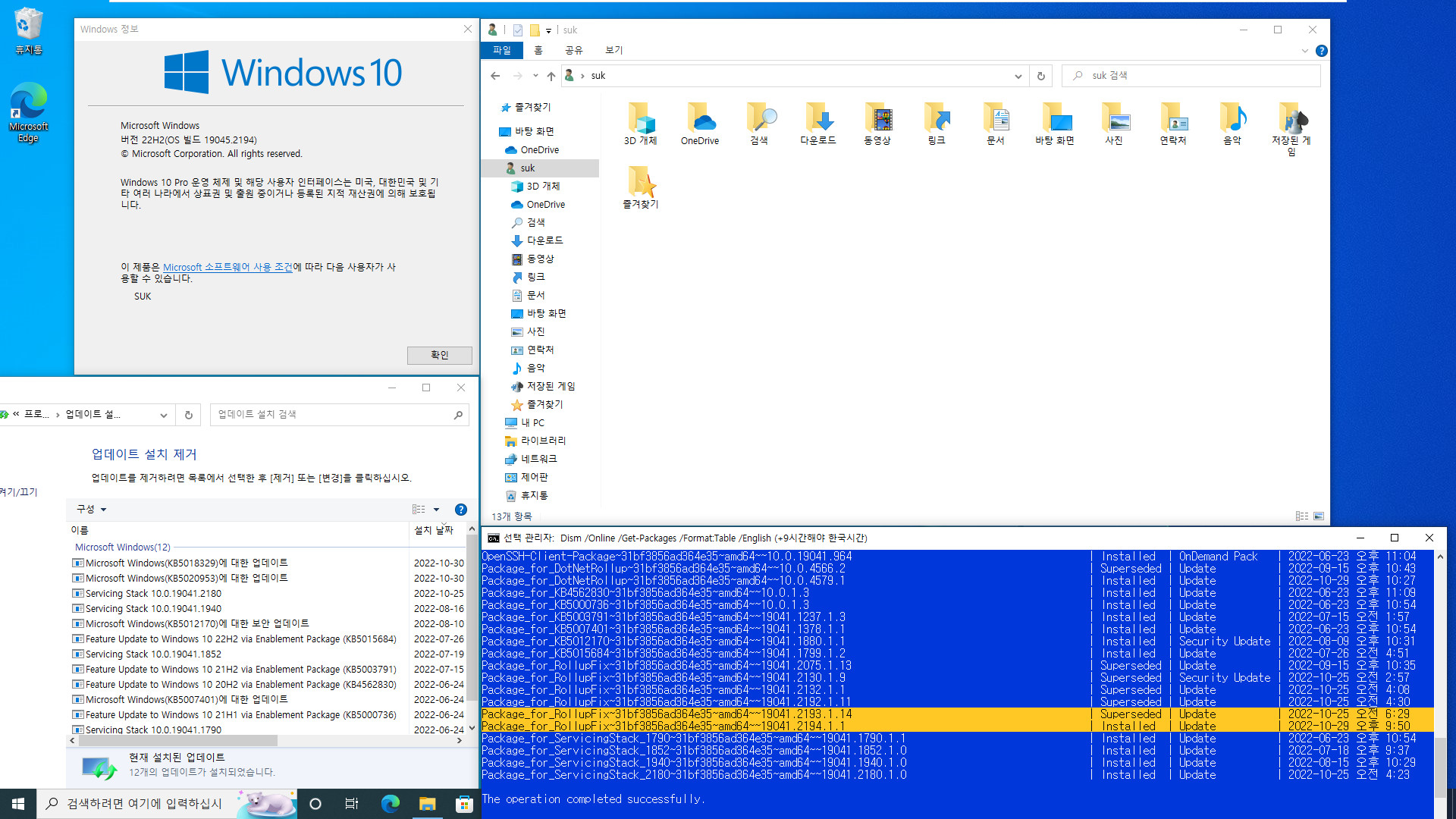Launch Microsoft Edge from desktop shortcut

tap(28, 112)
